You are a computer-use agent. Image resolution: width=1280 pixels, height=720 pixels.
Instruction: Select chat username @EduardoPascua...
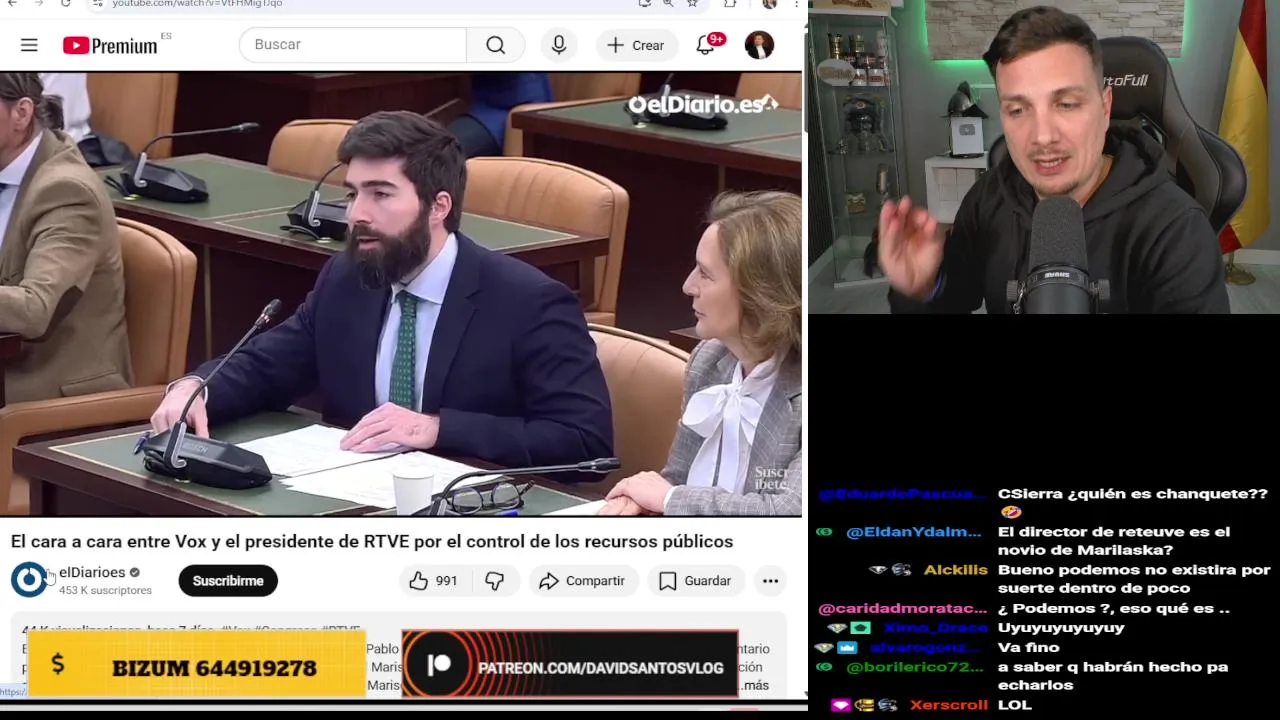902,494
